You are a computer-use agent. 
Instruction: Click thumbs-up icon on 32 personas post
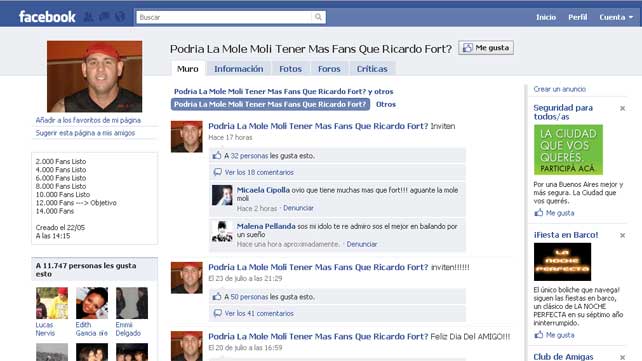pos(217,156)
